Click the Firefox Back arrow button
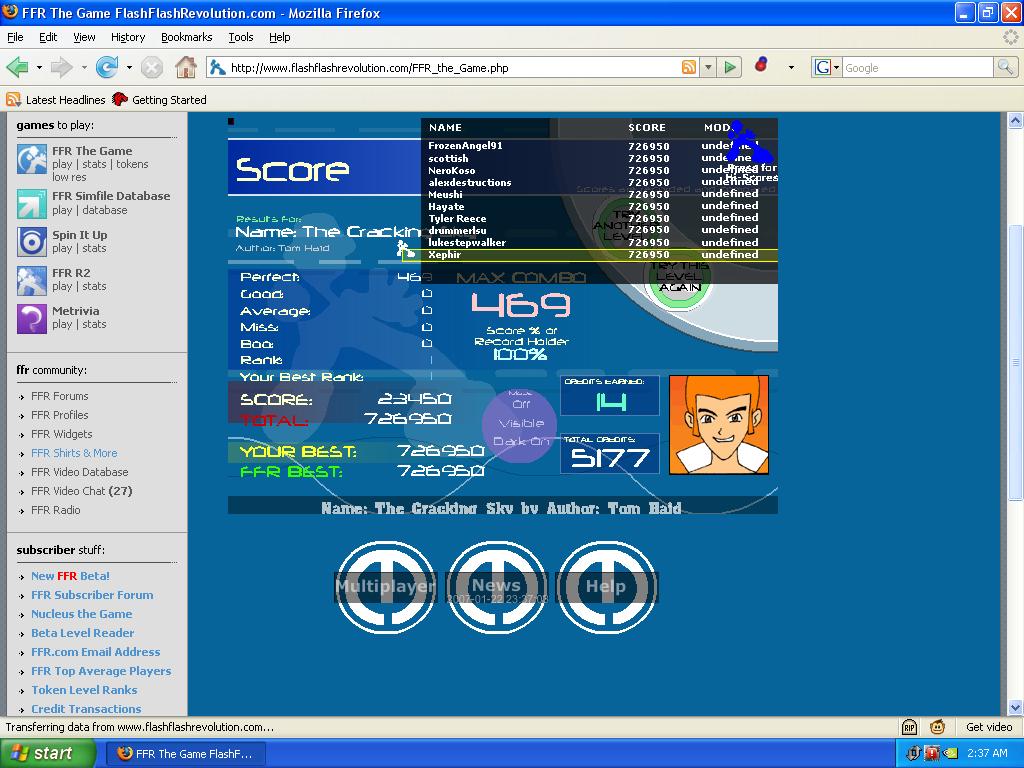 tap(18, 67)
